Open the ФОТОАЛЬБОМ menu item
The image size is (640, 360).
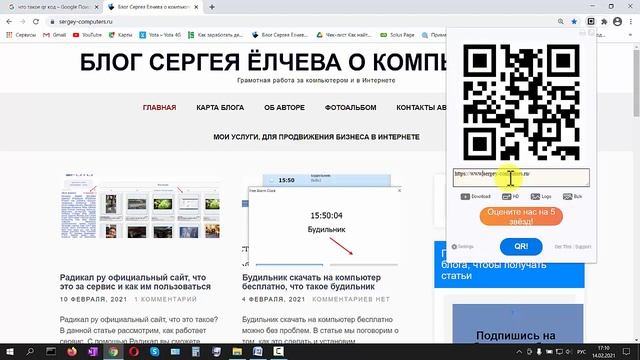(351, 108)
